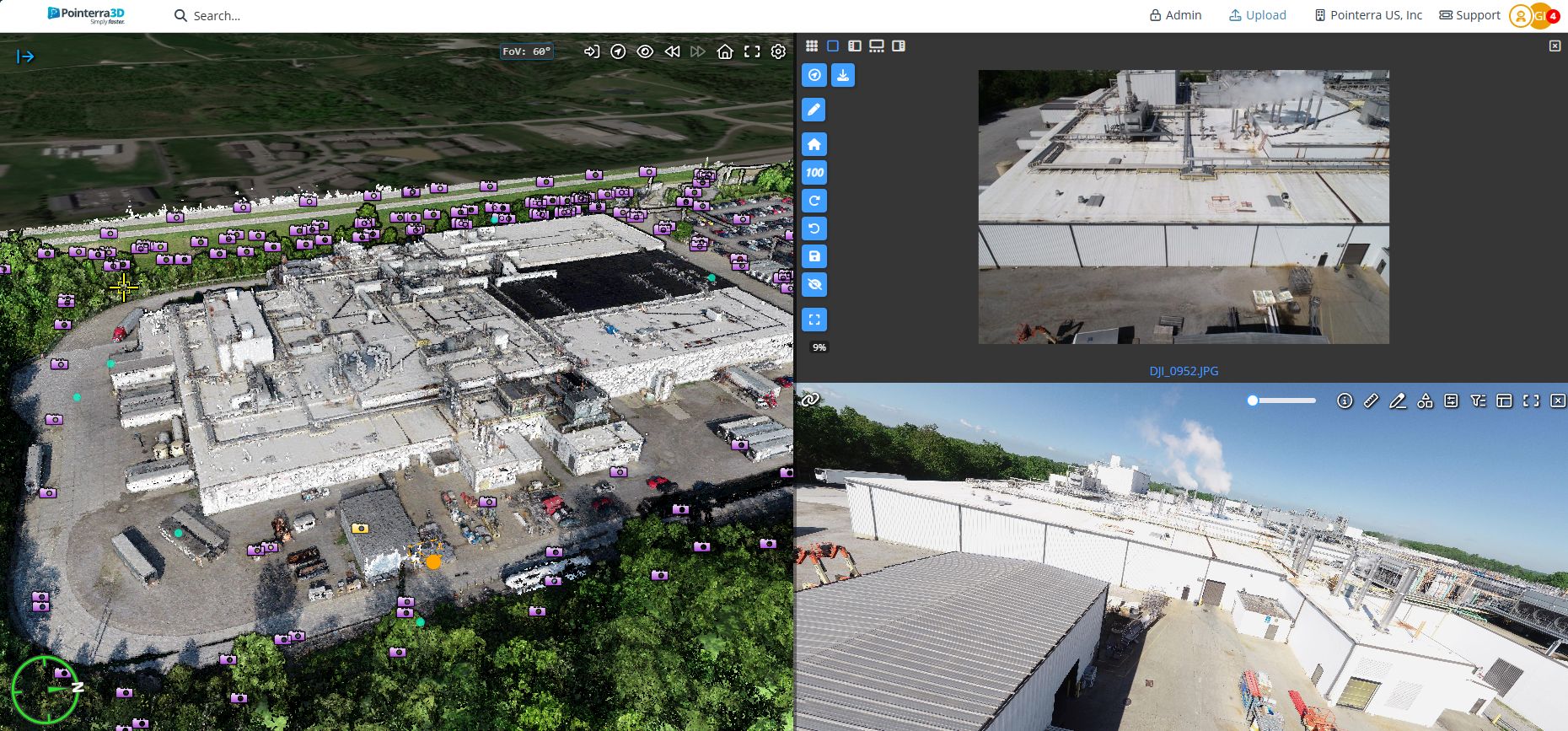The image size is (1568, 731).
Task: Save the image changes
Action: (x=814, y=256)
